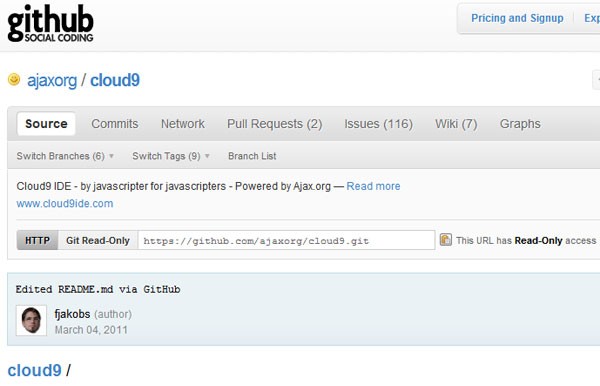Open the Branch List link

tap(252, 156)
